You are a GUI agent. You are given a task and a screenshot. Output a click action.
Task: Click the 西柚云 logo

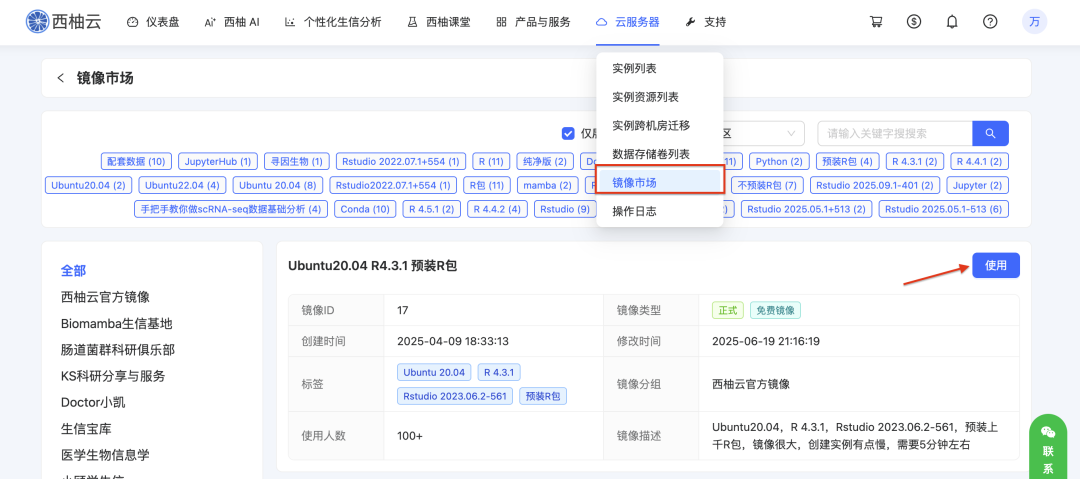point(63,22)
